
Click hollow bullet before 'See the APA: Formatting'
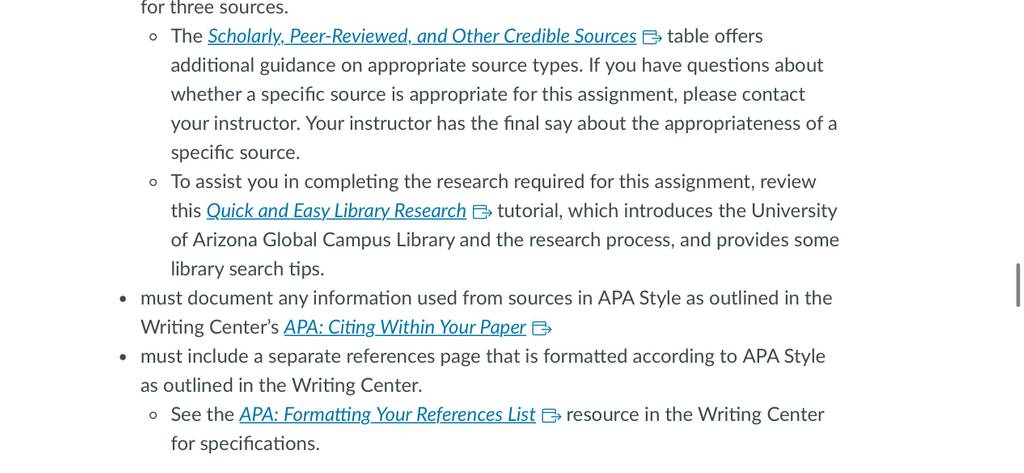[x=153, y=416]
